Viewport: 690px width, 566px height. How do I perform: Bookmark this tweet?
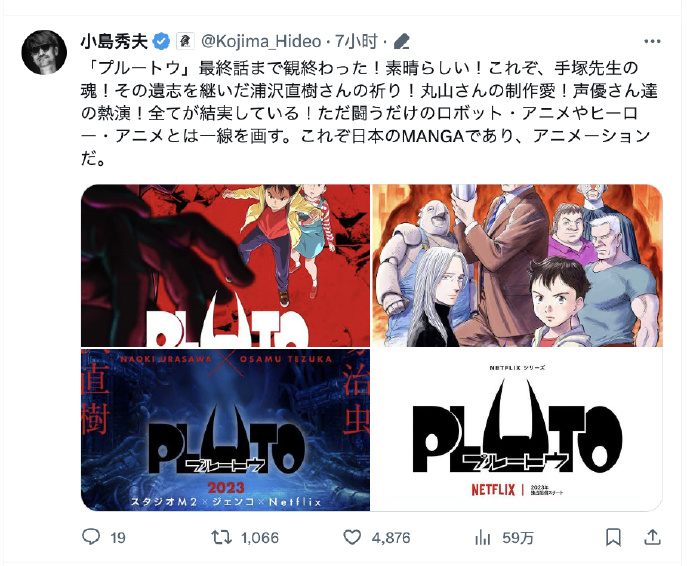tap(613, 537)
